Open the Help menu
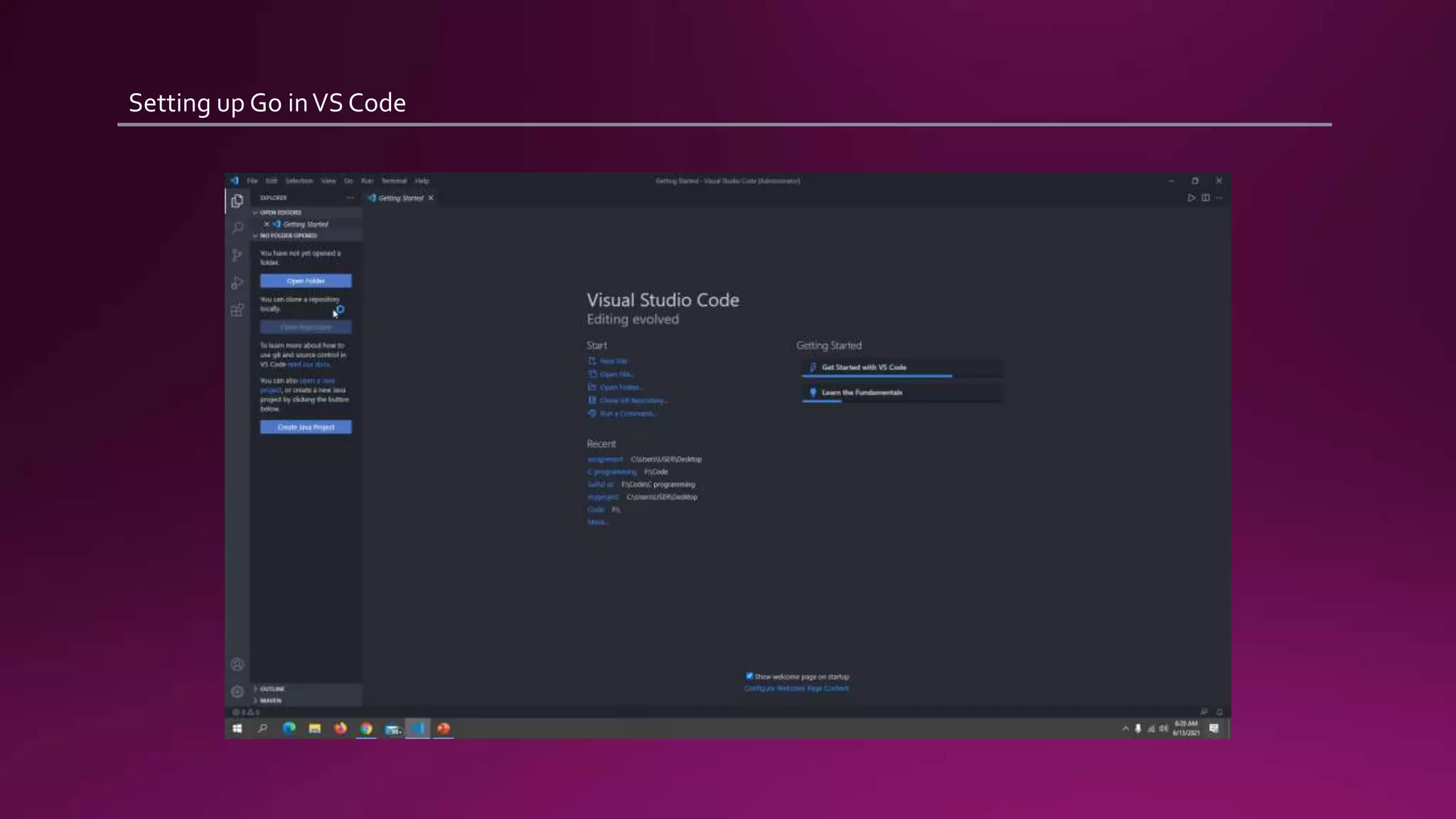 [422, 181]
